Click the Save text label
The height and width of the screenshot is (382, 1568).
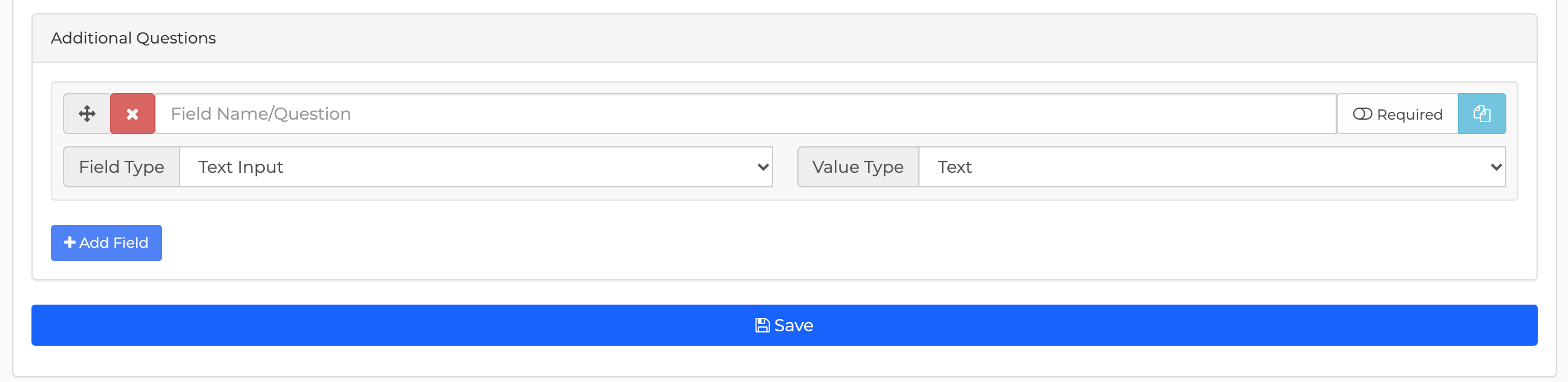[x=794, y=325]
